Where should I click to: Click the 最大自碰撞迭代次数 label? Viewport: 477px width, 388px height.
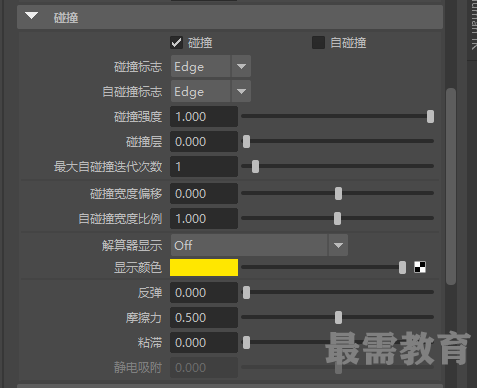[x=108, y=167]
